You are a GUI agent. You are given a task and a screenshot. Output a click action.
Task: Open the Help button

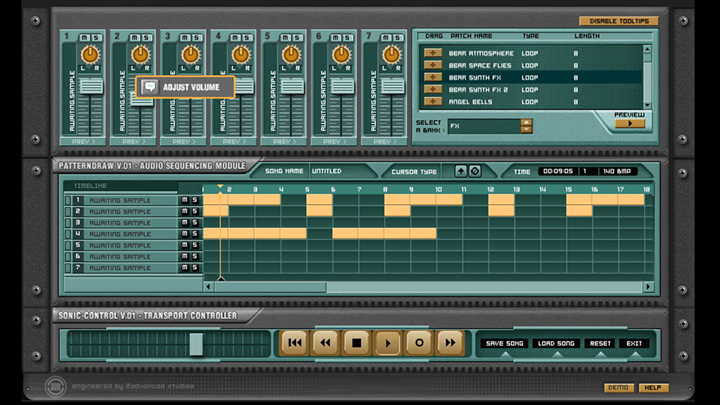(653, 388)
